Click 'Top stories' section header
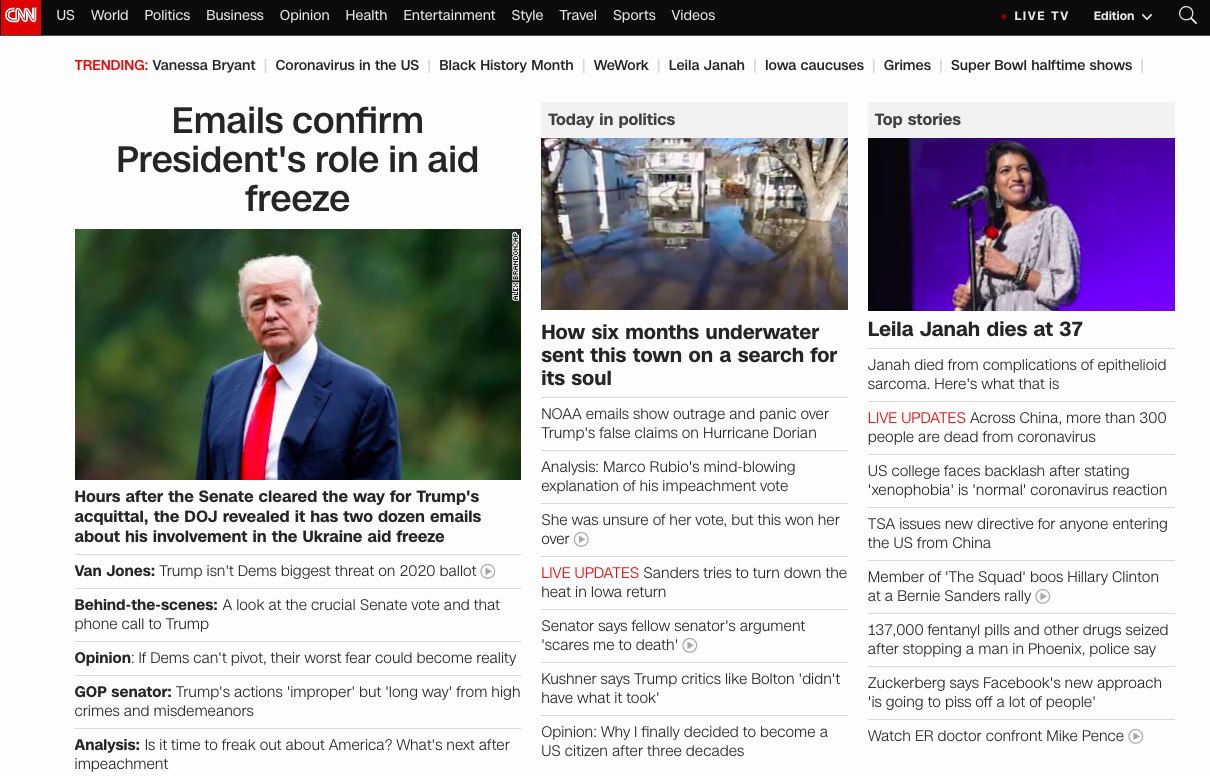The image size is (1210, 776). [917, 119]
